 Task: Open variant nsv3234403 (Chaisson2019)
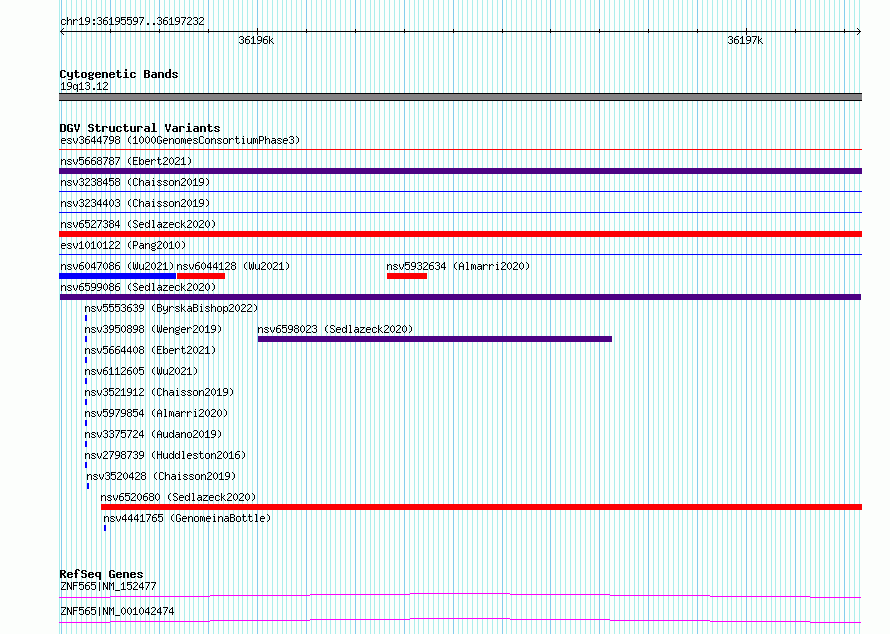pos(135,203)
